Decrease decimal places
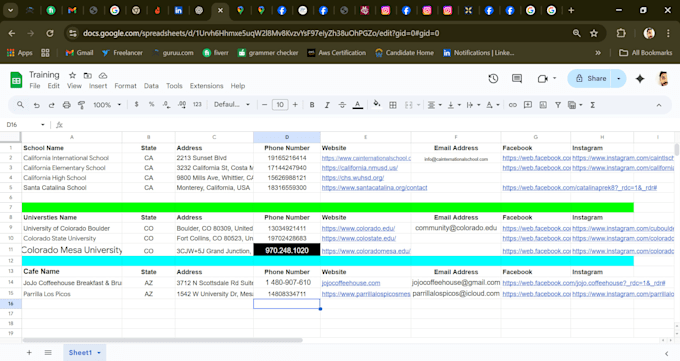Image resolution: width=680 pixels, height=361 pixels. point(167,105)
